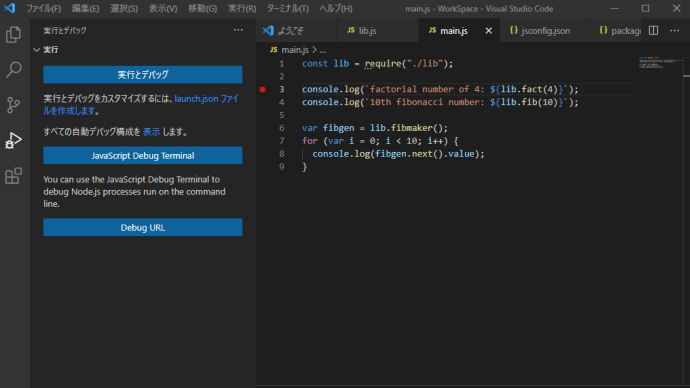Click the for keyword on line 7
The height and width of the screenshot is (388, 690).
310,141
